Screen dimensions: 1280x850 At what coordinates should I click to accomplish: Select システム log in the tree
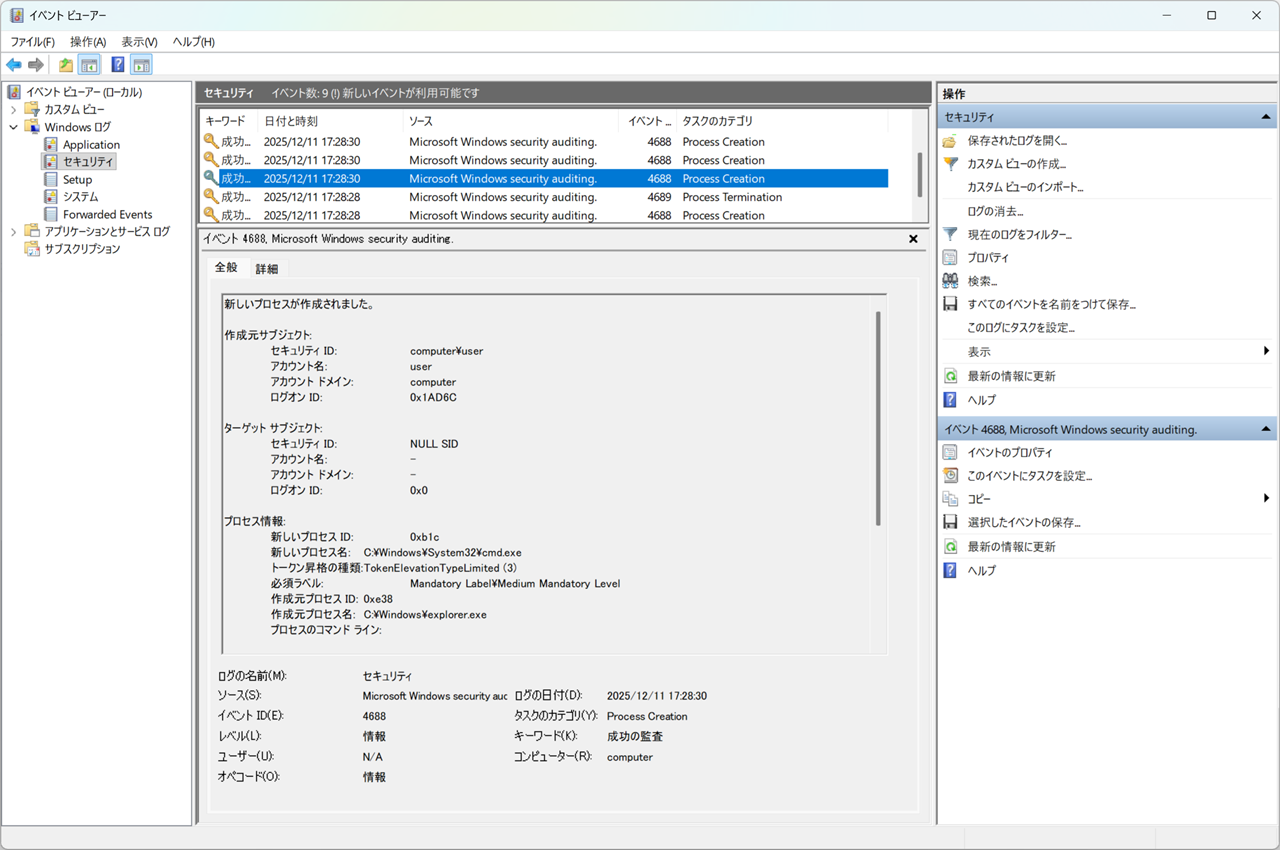click(80, 196)
